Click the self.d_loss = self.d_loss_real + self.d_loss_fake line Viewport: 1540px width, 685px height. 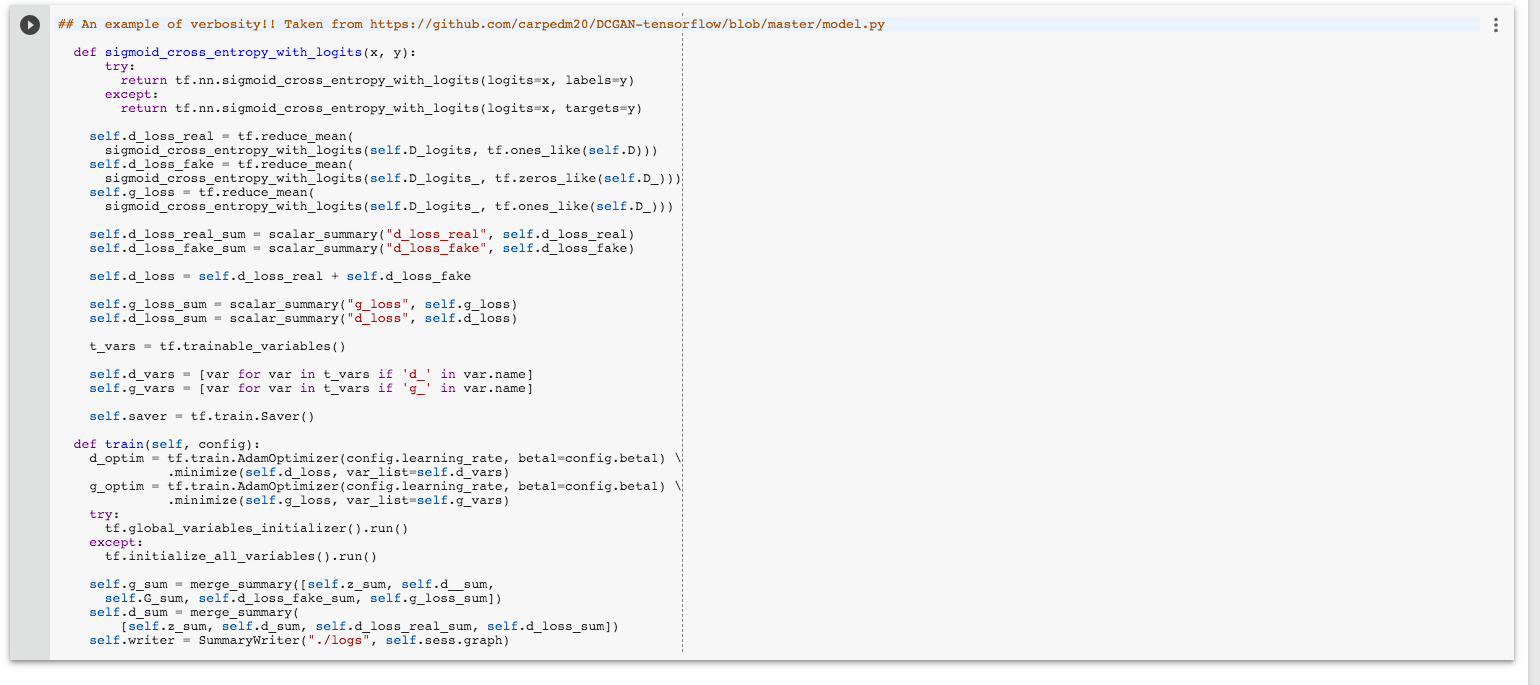pos(279,276)
